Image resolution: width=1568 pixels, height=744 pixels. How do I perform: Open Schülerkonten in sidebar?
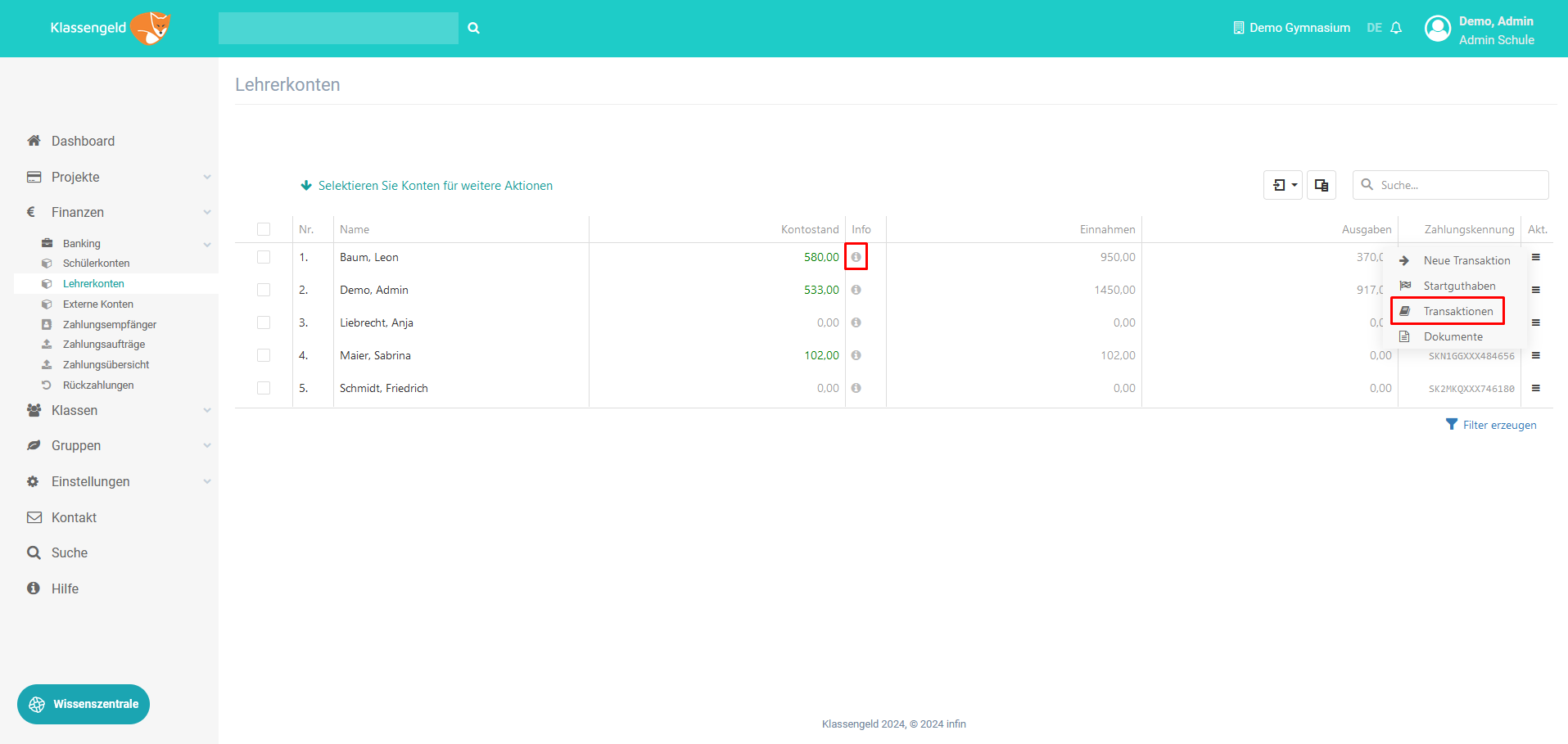click(x=96, y=264)
